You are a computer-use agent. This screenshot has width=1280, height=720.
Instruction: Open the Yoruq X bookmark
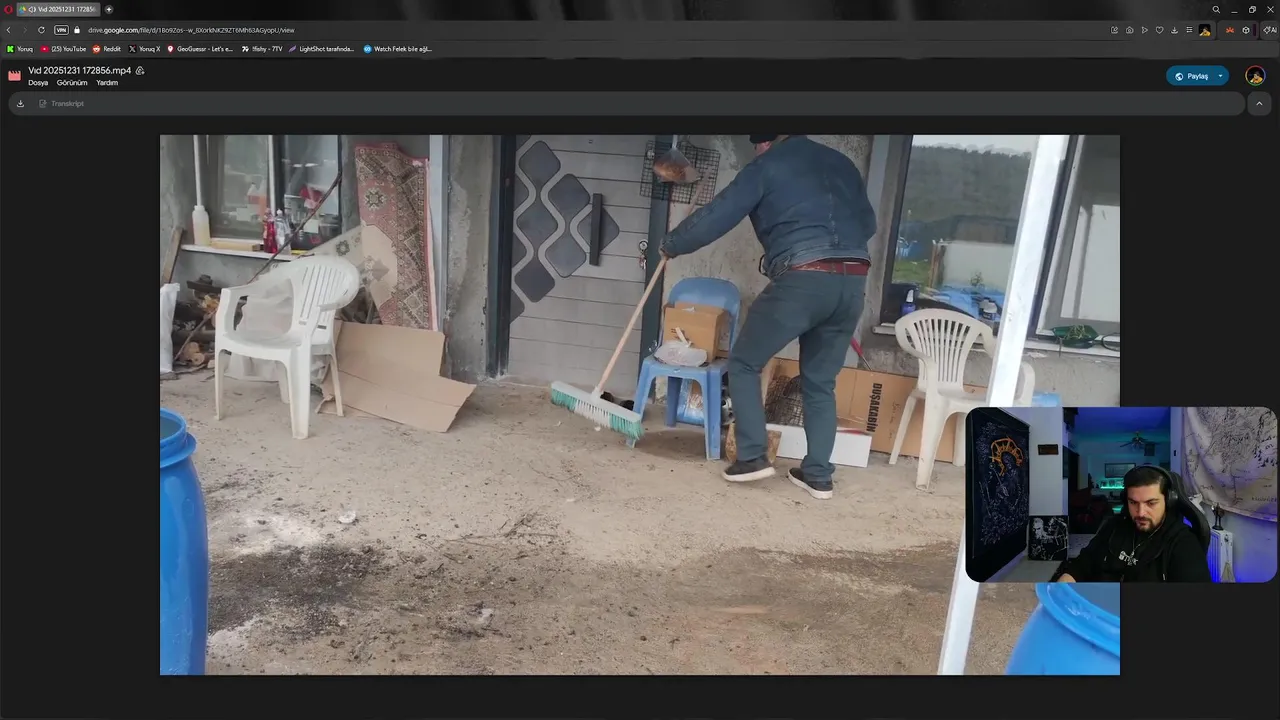click(145, 49)
